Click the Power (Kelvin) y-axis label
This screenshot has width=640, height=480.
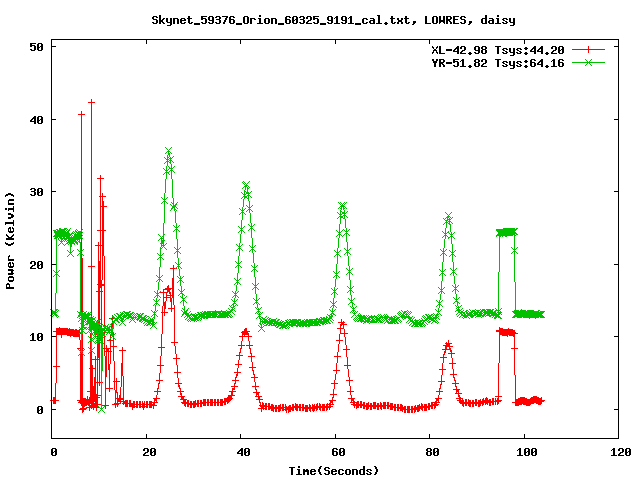[x=10, y=241]
